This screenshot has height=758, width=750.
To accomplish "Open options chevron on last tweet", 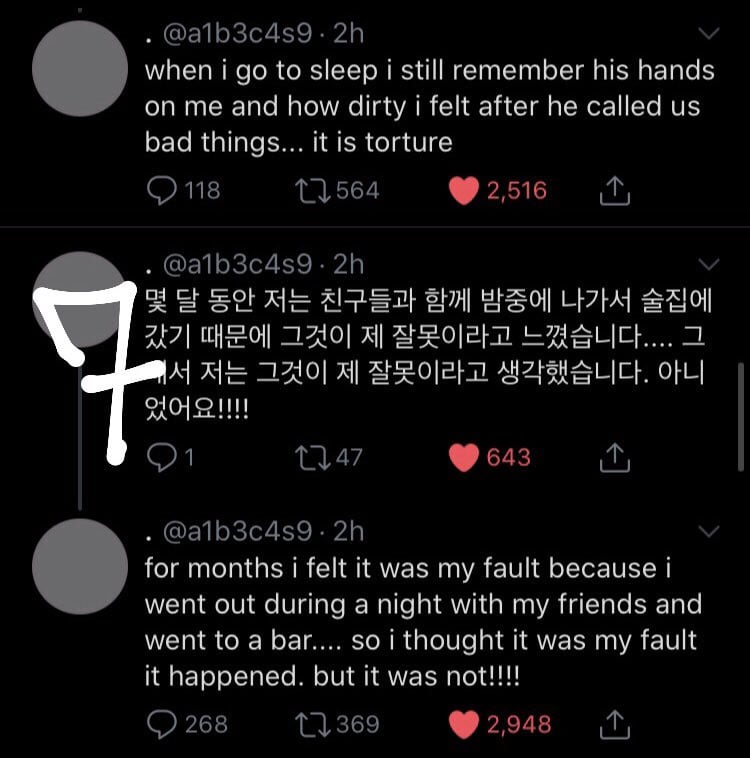I will (709, 531).
